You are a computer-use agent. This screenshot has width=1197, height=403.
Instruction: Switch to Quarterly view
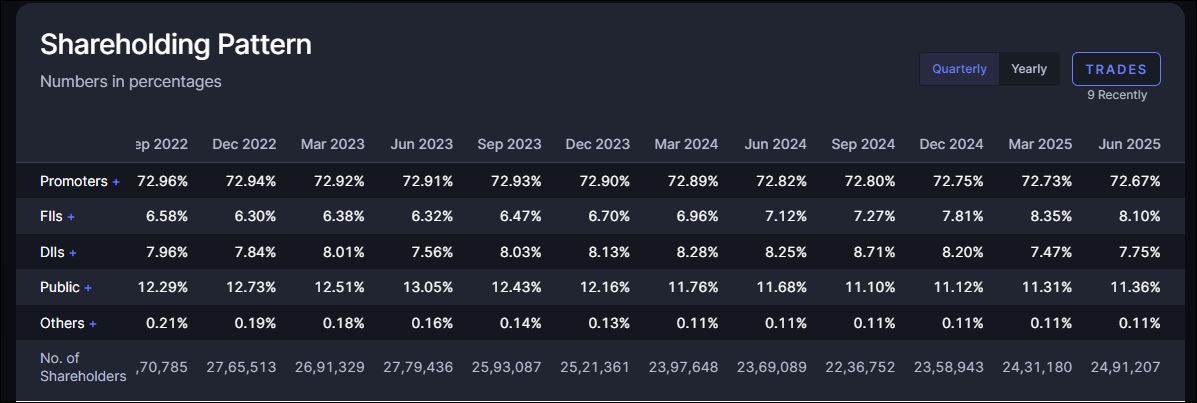[959, 69]
